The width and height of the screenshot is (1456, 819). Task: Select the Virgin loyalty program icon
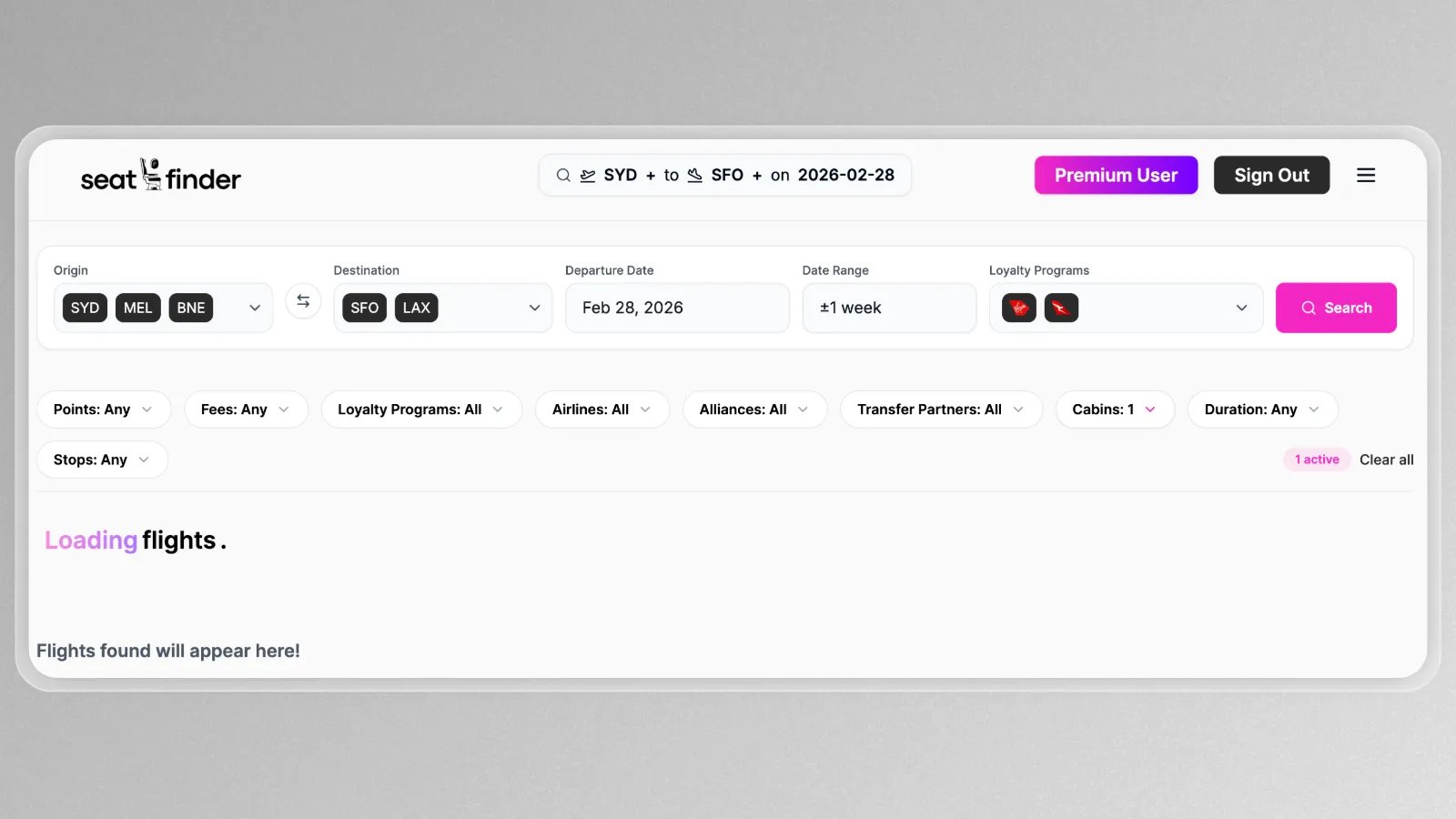coord(1019,308)
